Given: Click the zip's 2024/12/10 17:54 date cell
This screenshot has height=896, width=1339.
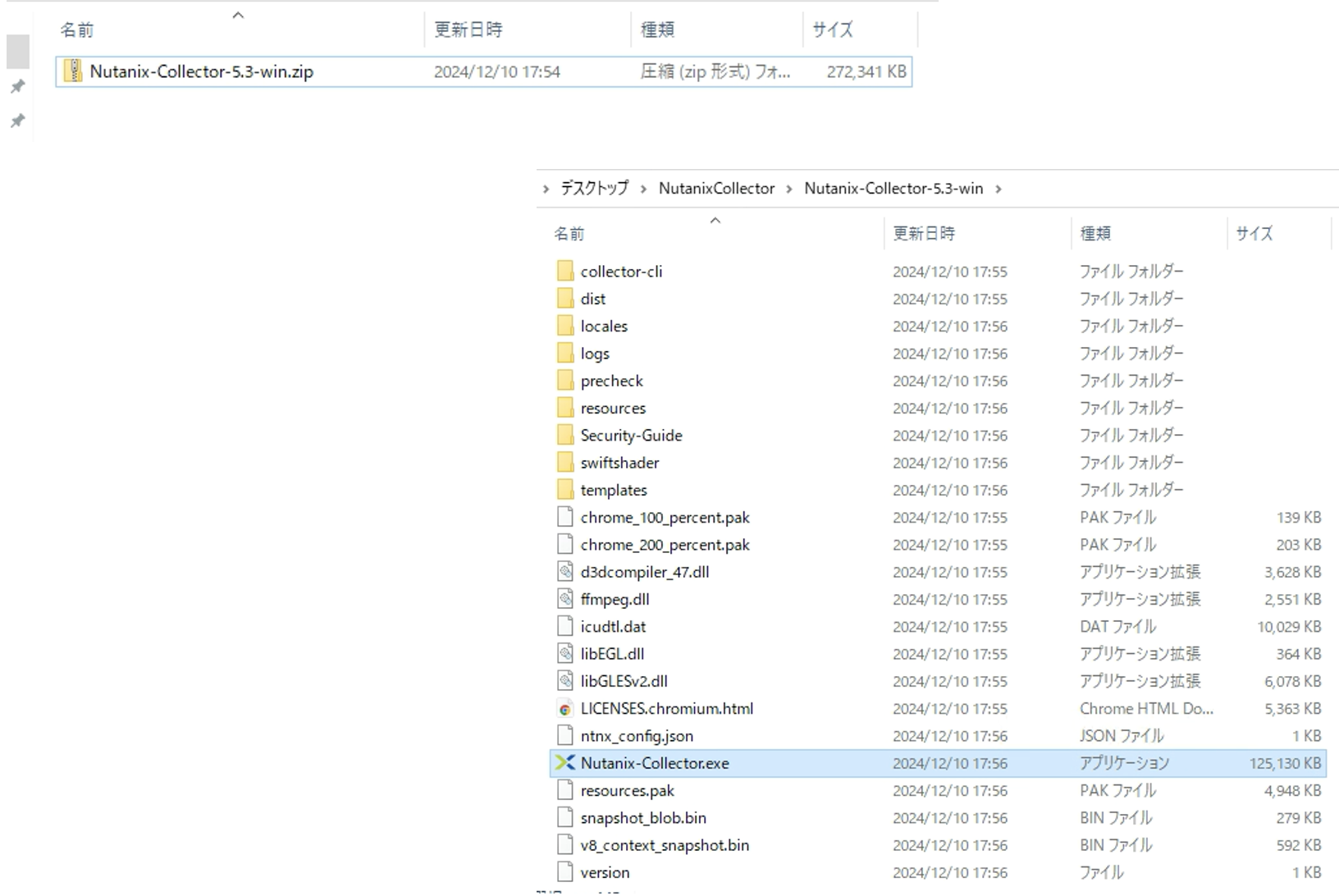Looking at the screenshot, I should pyautogui.click(x=497, y=71).
